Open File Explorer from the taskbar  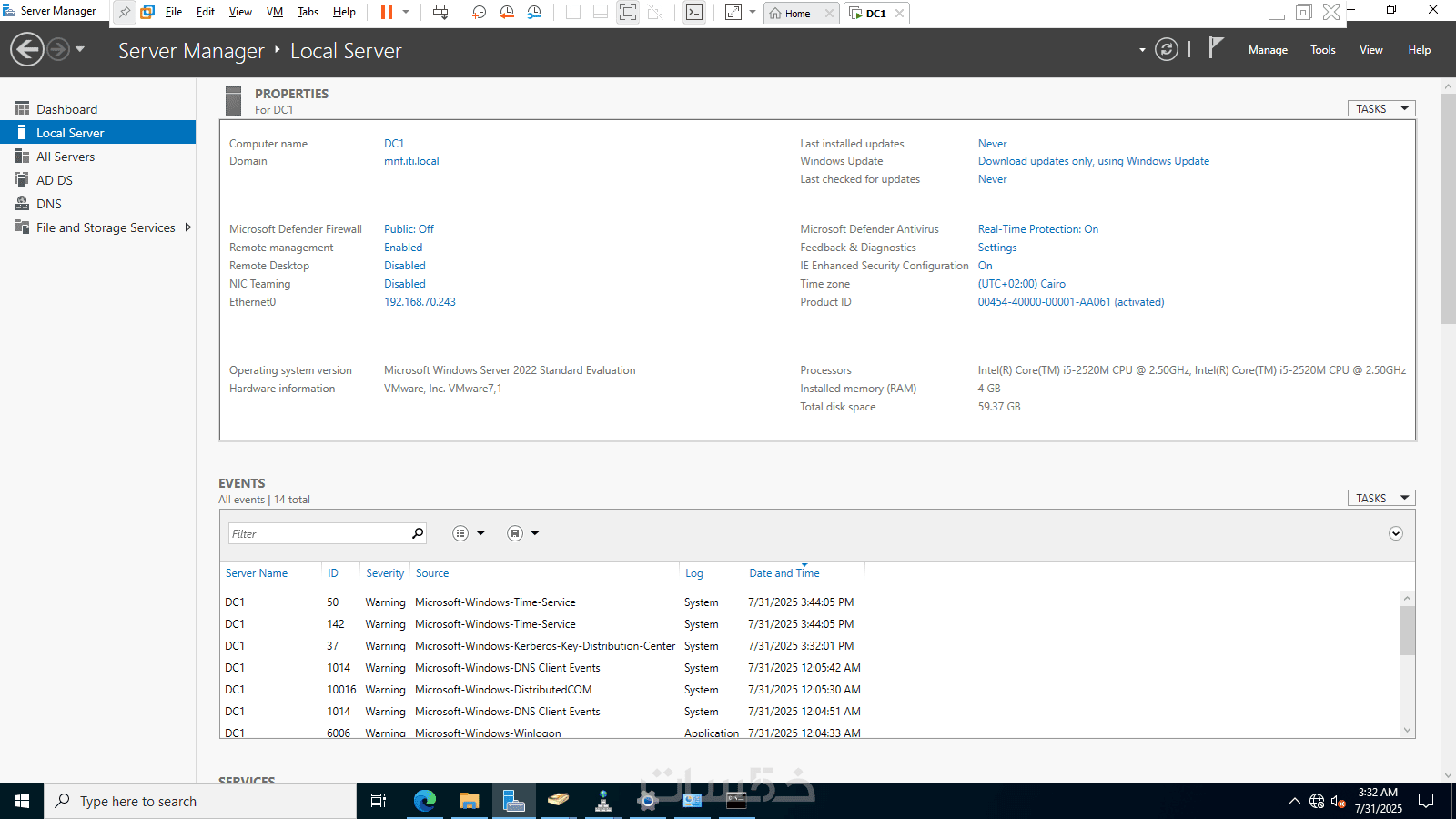tap(469, 801)
